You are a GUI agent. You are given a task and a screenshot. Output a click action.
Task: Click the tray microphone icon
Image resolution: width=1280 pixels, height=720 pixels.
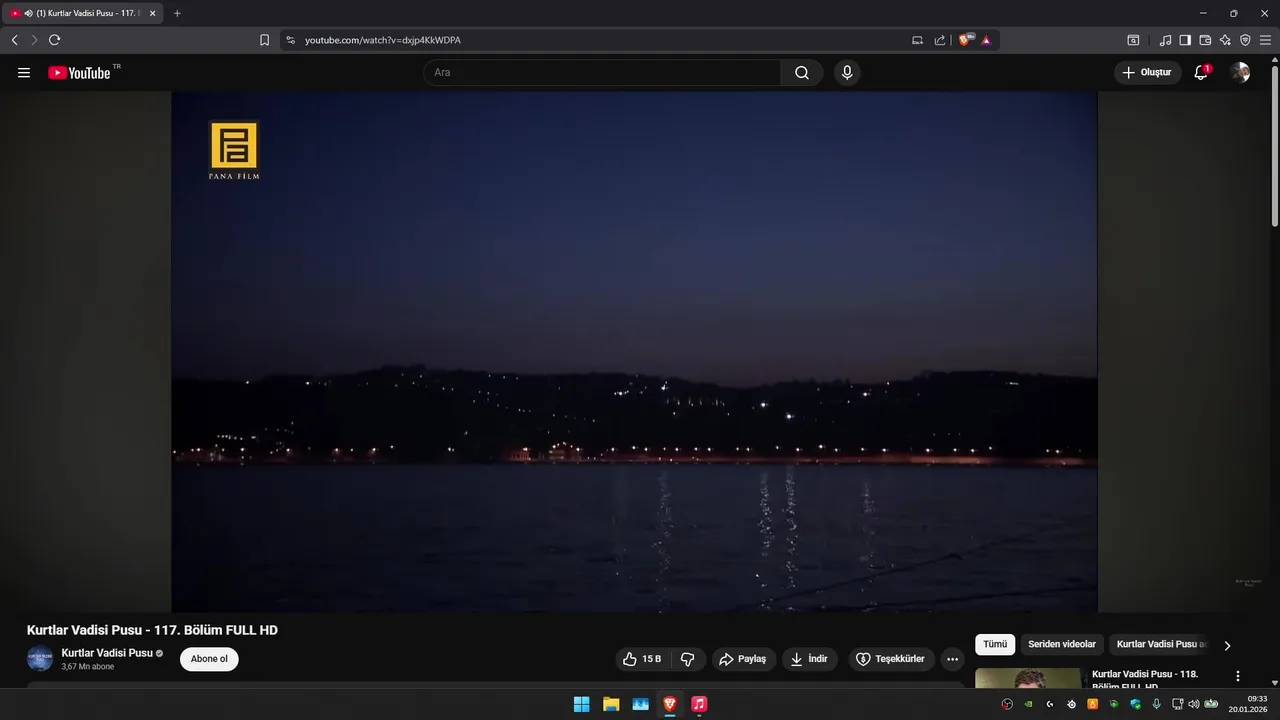(x=1157, y=704)
